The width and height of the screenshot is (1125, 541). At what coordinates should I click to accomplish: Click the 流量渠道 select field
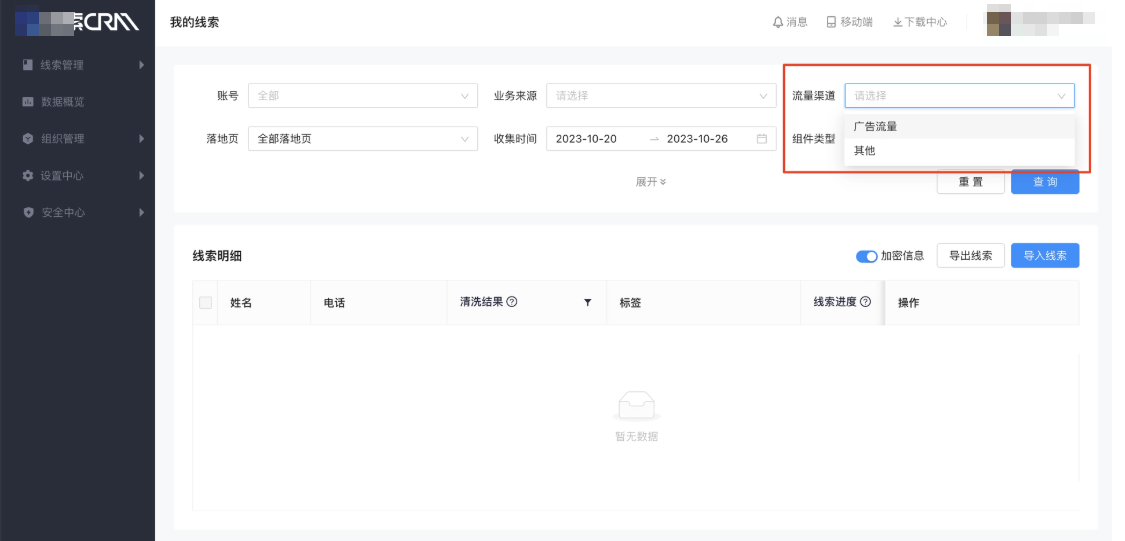(x=960, y=95)
